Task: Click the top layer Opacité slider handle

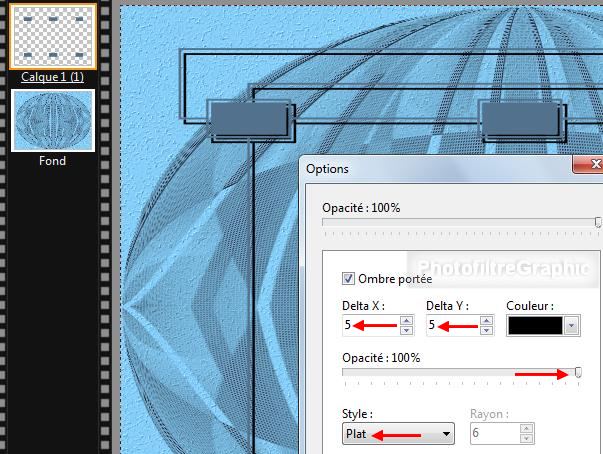Action: (x=598, y=223)
